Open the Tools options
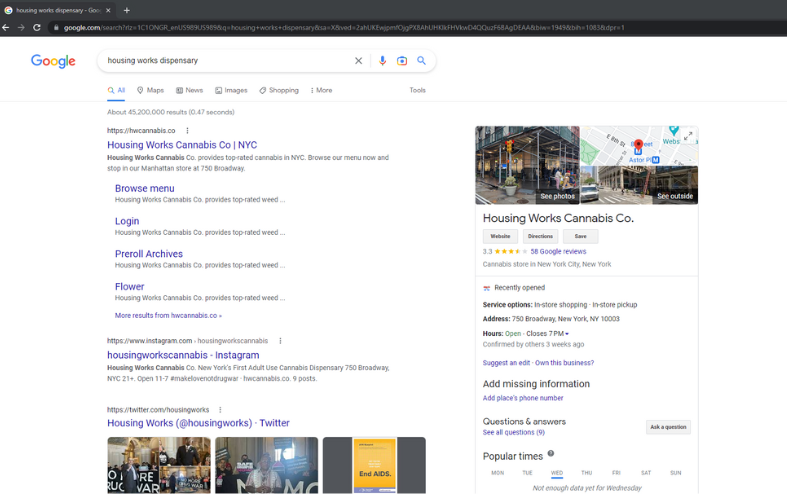The height and width of the screenshot is (494, 787). point(418,90)
